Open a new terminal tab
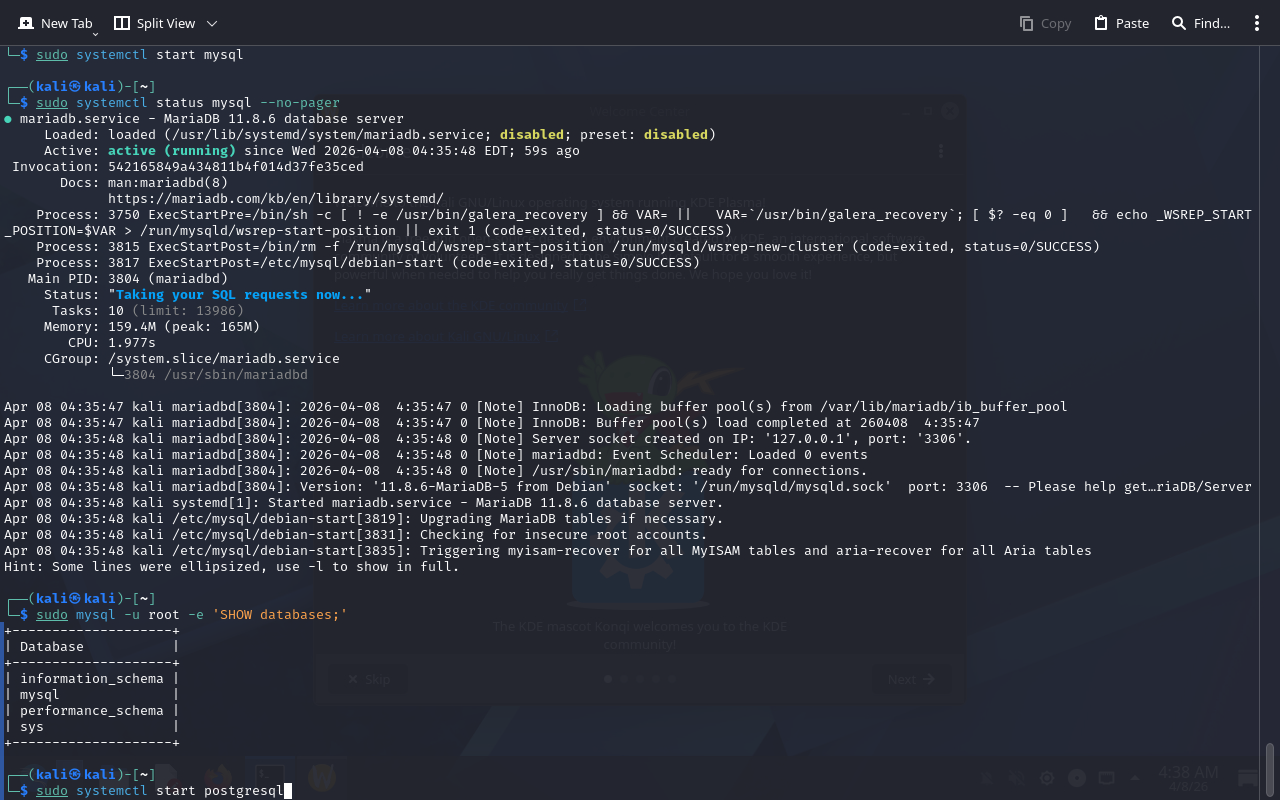The width and height of the screenshot is (1280, 800). [x=55, y=23]
